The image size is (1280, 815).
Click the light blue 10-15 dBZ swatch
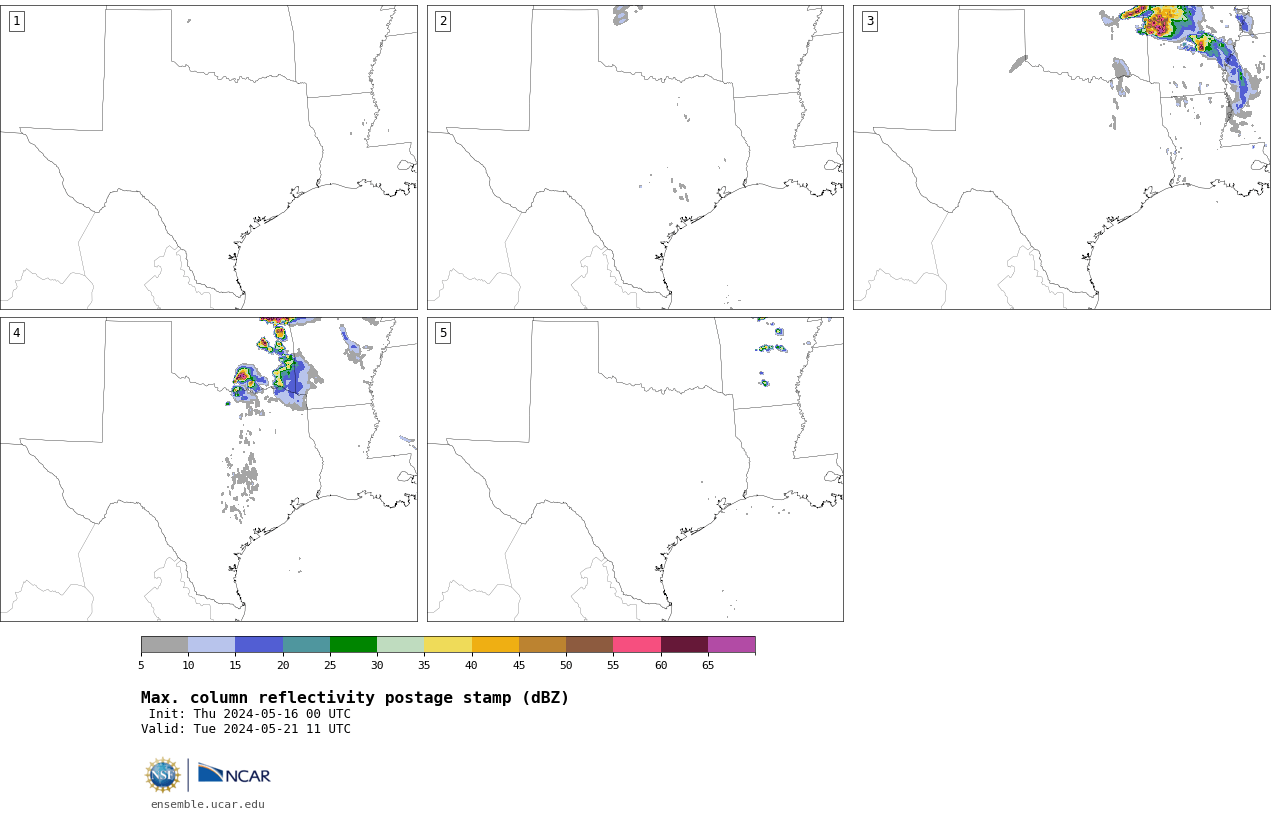[211, 644]
